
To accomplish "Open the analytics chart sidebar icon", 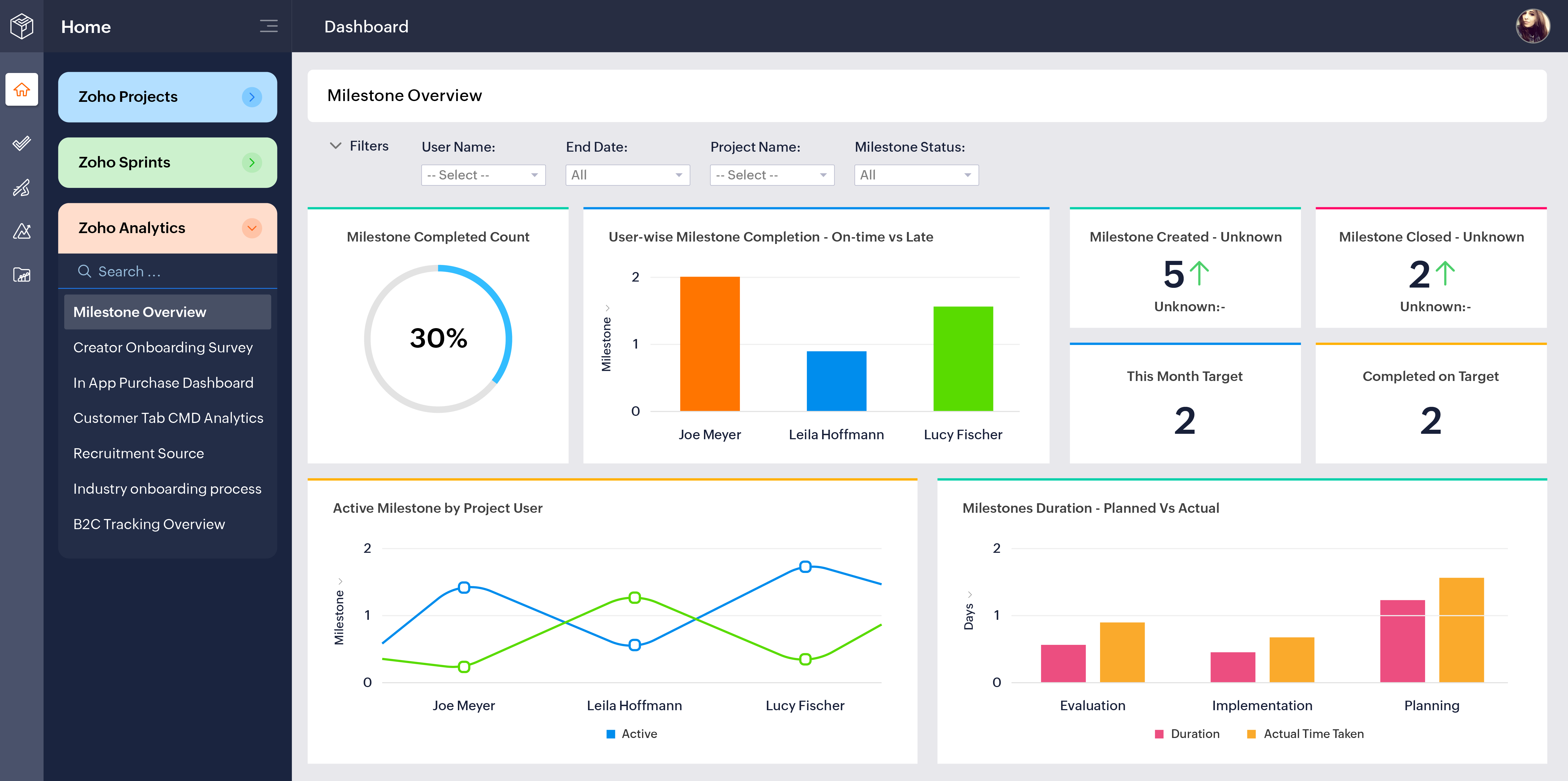I will pos(22,231).
